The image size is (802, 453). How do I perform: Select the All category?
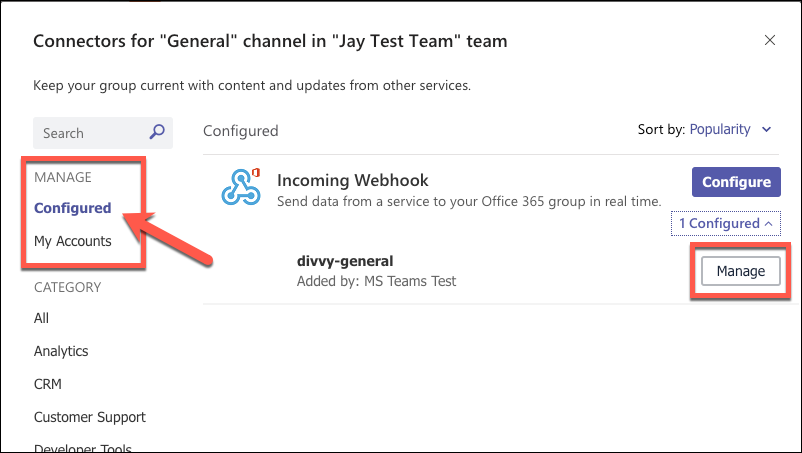(41, 318)
